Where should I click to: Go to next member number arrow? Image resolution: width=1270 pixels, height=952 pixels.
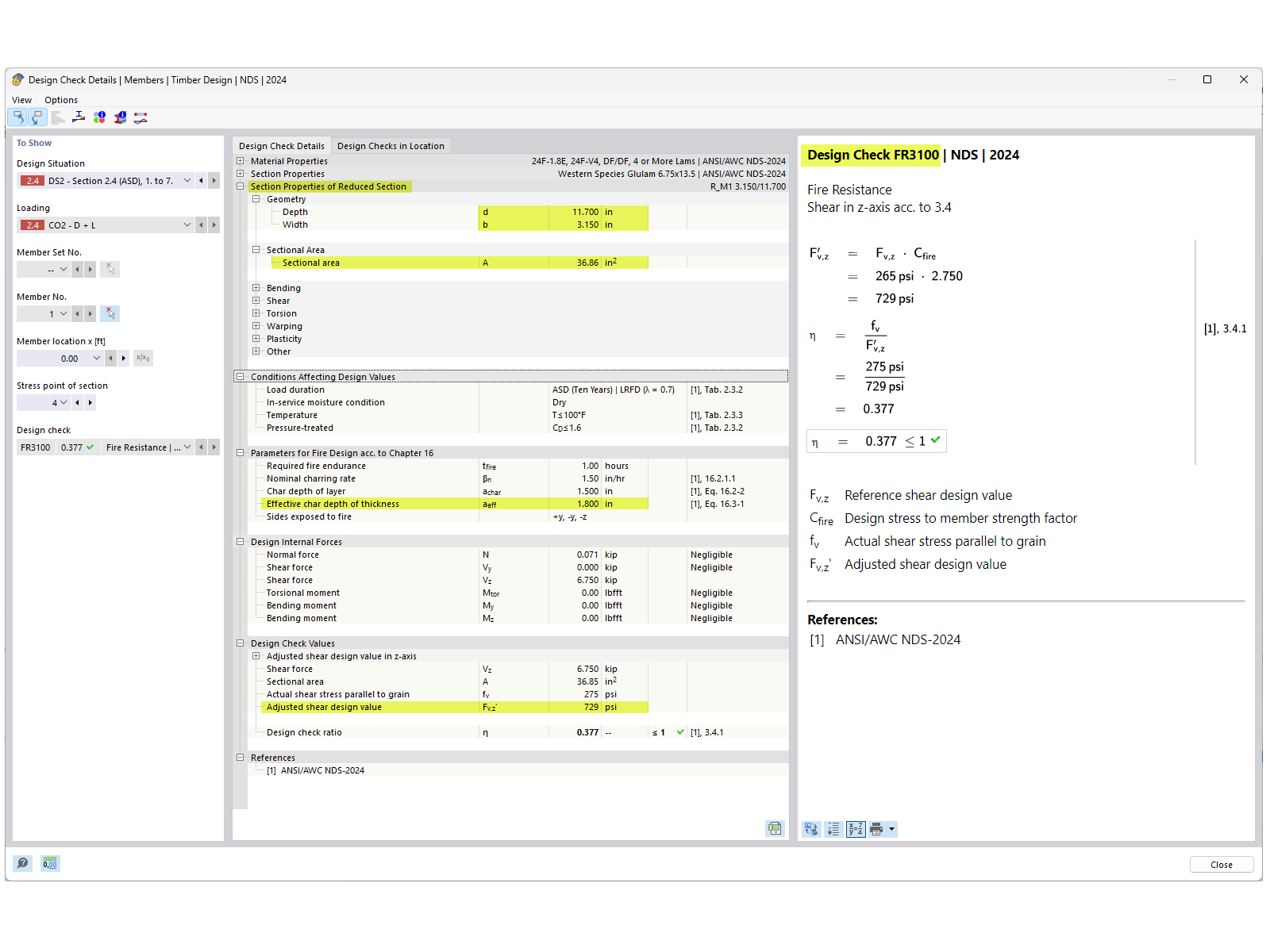click(90, 314)
